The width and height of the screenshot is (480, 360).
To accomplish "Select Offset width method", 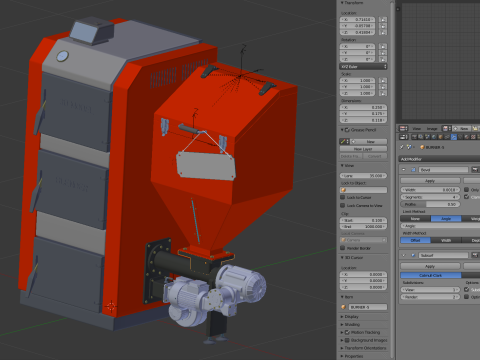I will click(415, 240).
